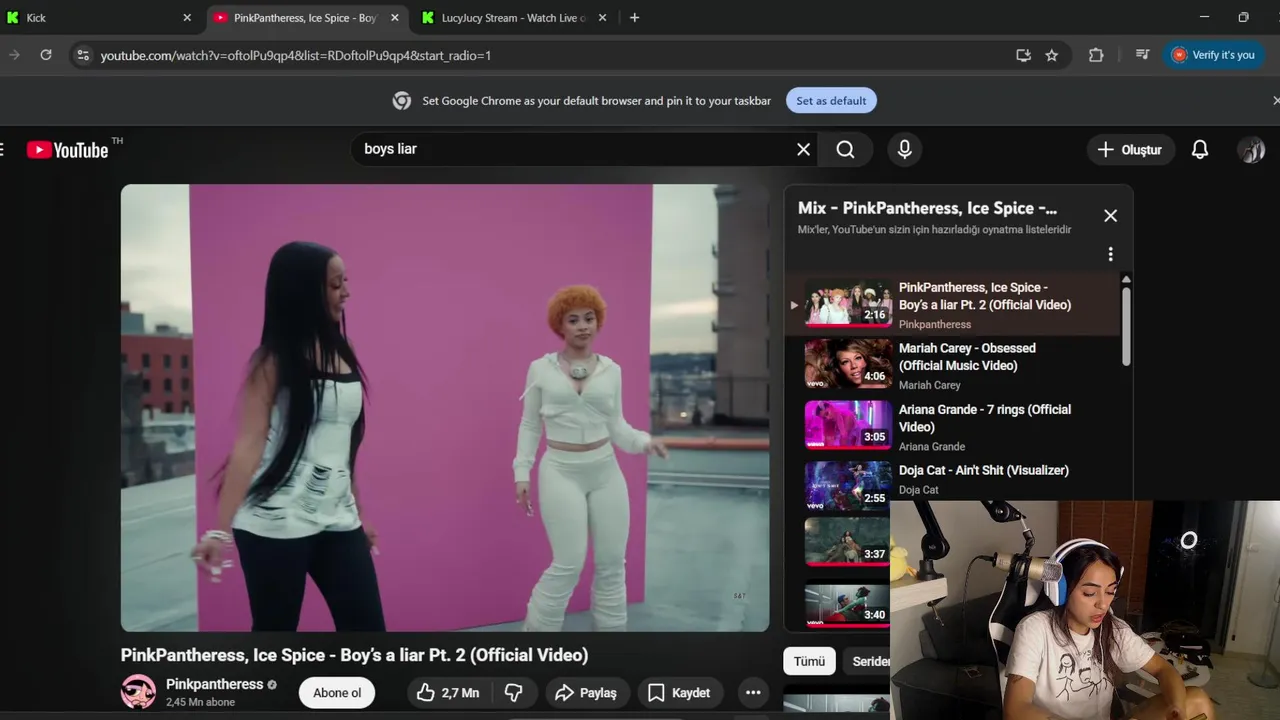Open the 3:37 playlist video thumbnail
Image resolution: width=1280 pixels, height=720 pixels.
coord(848,542)
